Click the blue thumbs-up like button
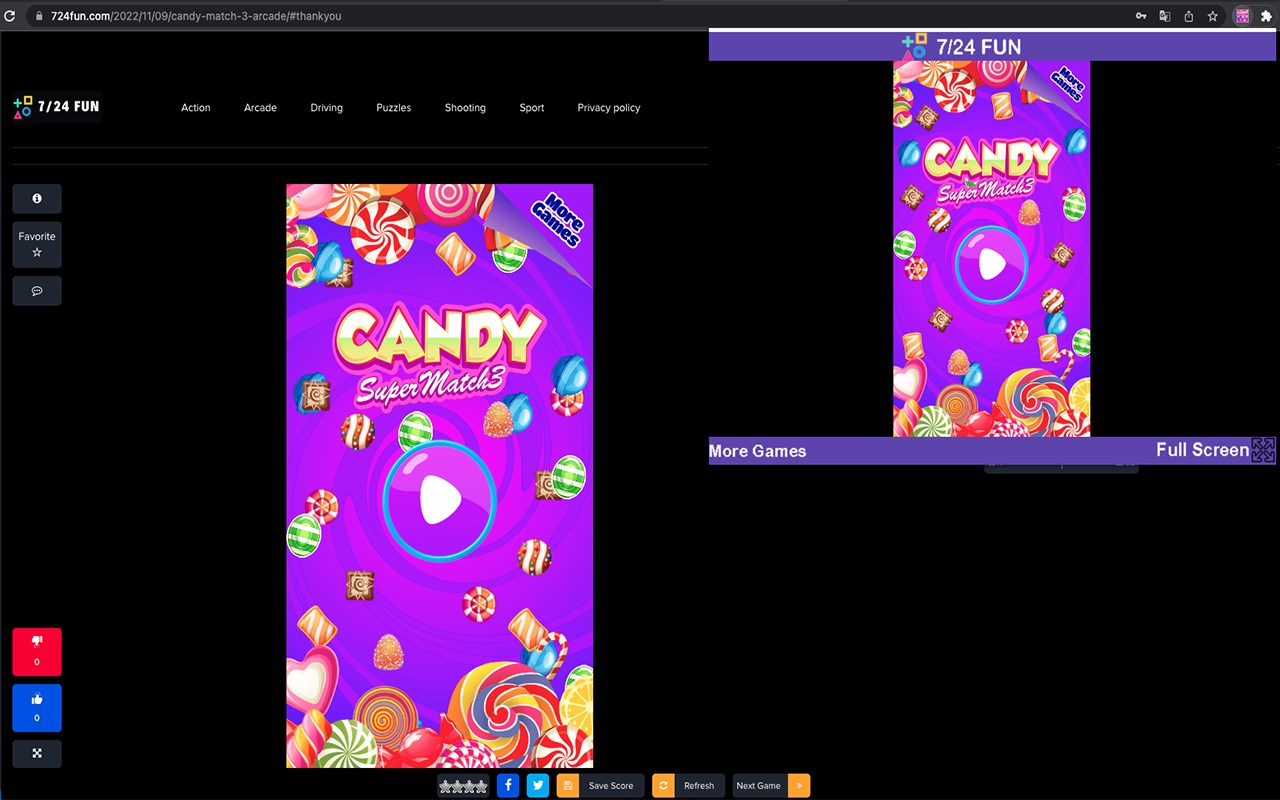This screenshot has height=800, width=1280. 37,708
